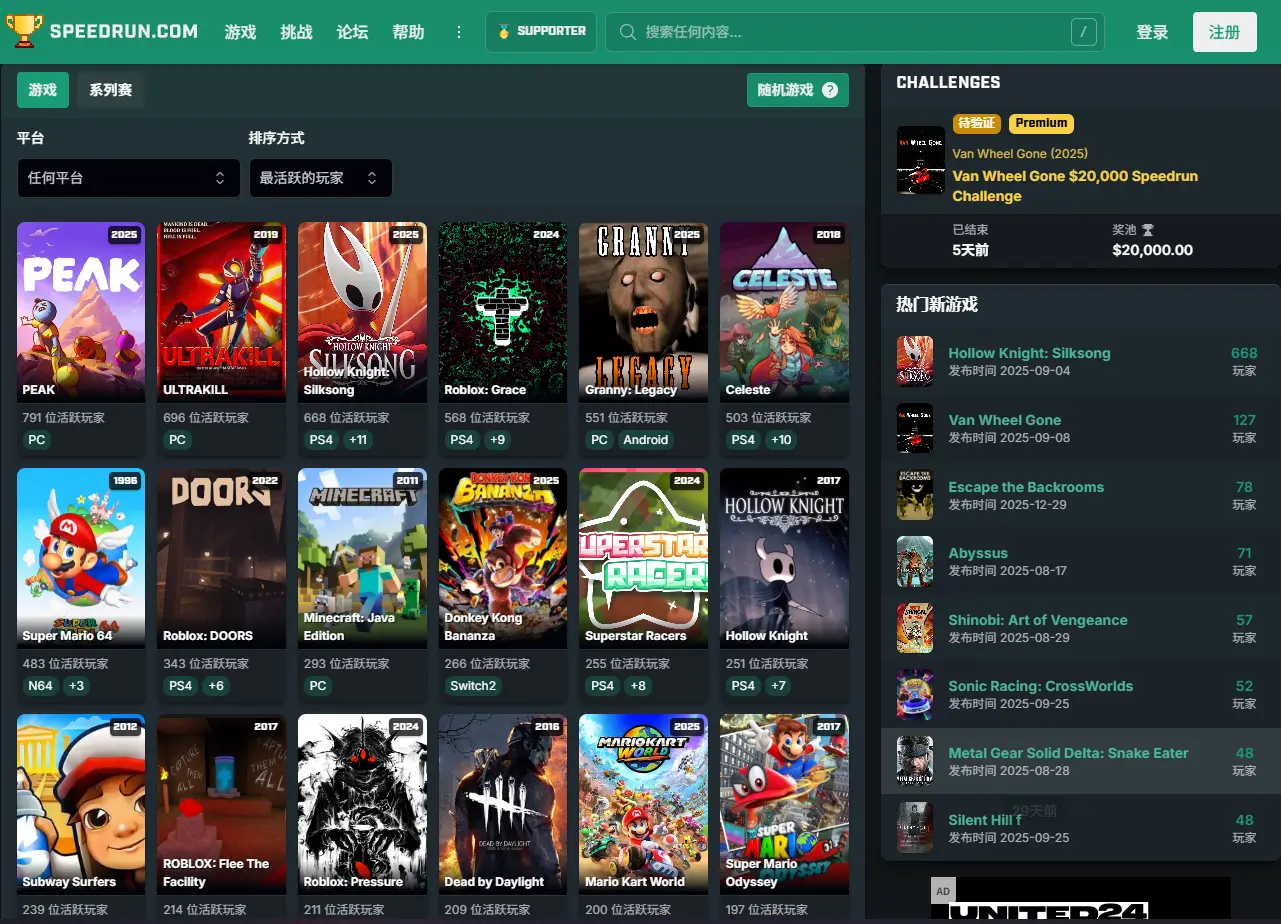Click the Supporter medal badge
The image size is (1281, 924).
pyautogui.click(x=504, y=32)
